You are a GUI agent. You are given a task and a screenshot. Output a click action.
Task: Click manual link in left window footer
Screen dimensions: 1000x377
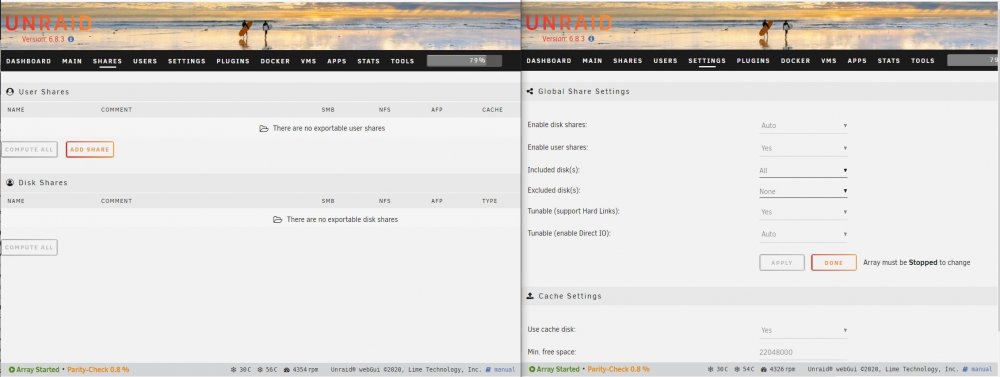point(504,369)
